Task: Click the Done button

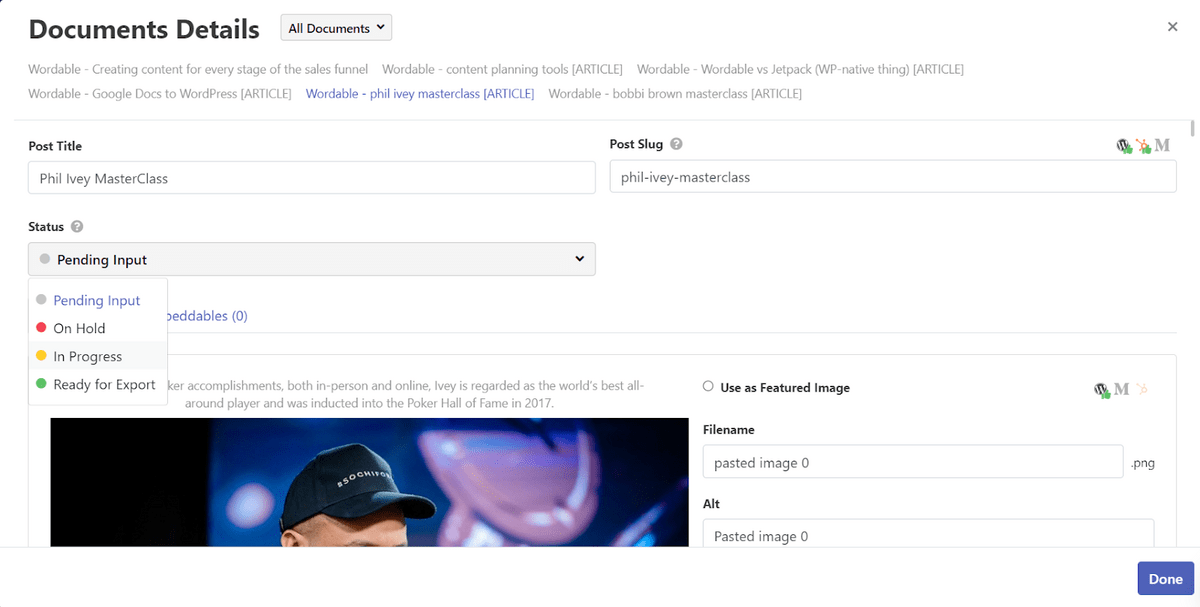Action: pyautogui.click(x=1165, y=578)
